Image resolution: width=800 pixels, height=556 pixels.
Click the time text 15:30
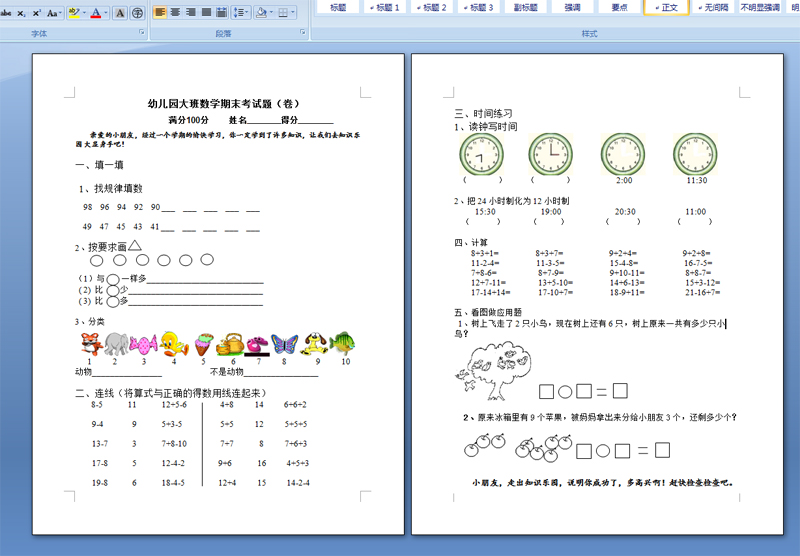pyautogui.click(x=485, y=212)
